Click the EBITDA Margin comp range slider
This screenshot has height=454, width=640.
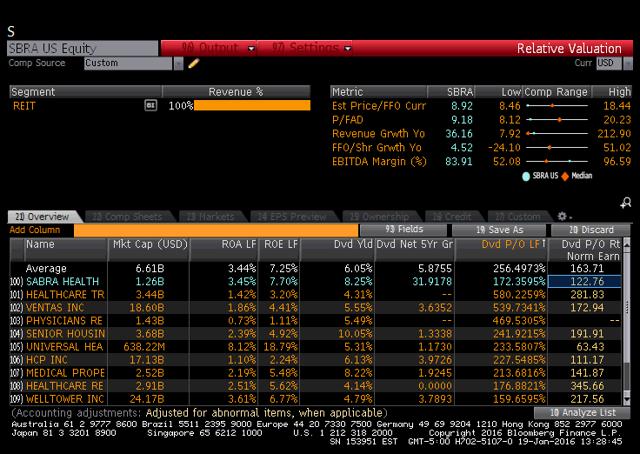click(x=557, y=161)
